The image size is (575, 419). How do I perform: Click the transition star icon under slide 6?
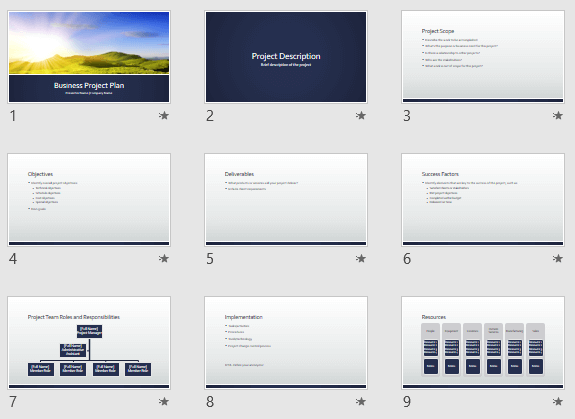pyautogui.click(x=558, y=258)
